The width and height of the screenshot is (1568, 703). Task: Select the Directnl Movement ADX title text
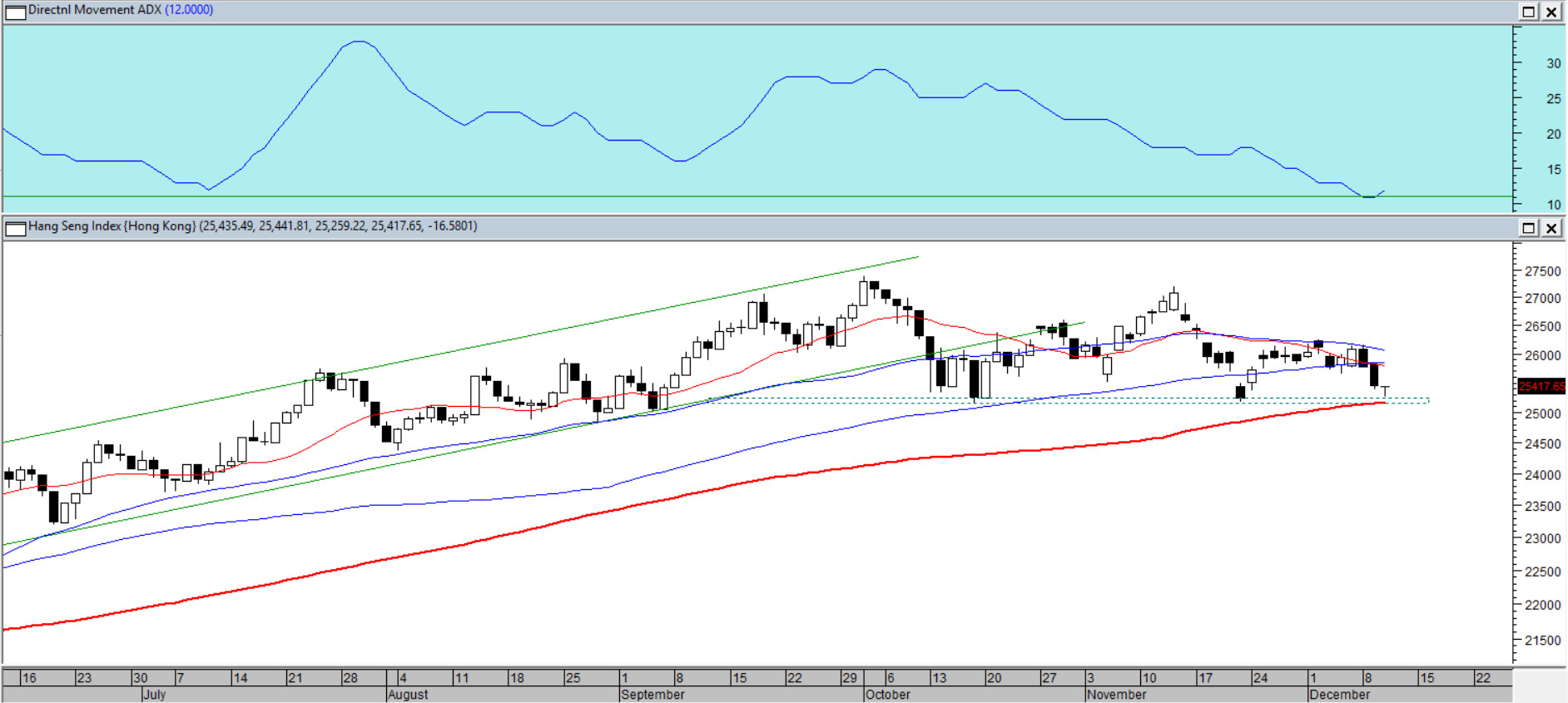tap(95, 10)
